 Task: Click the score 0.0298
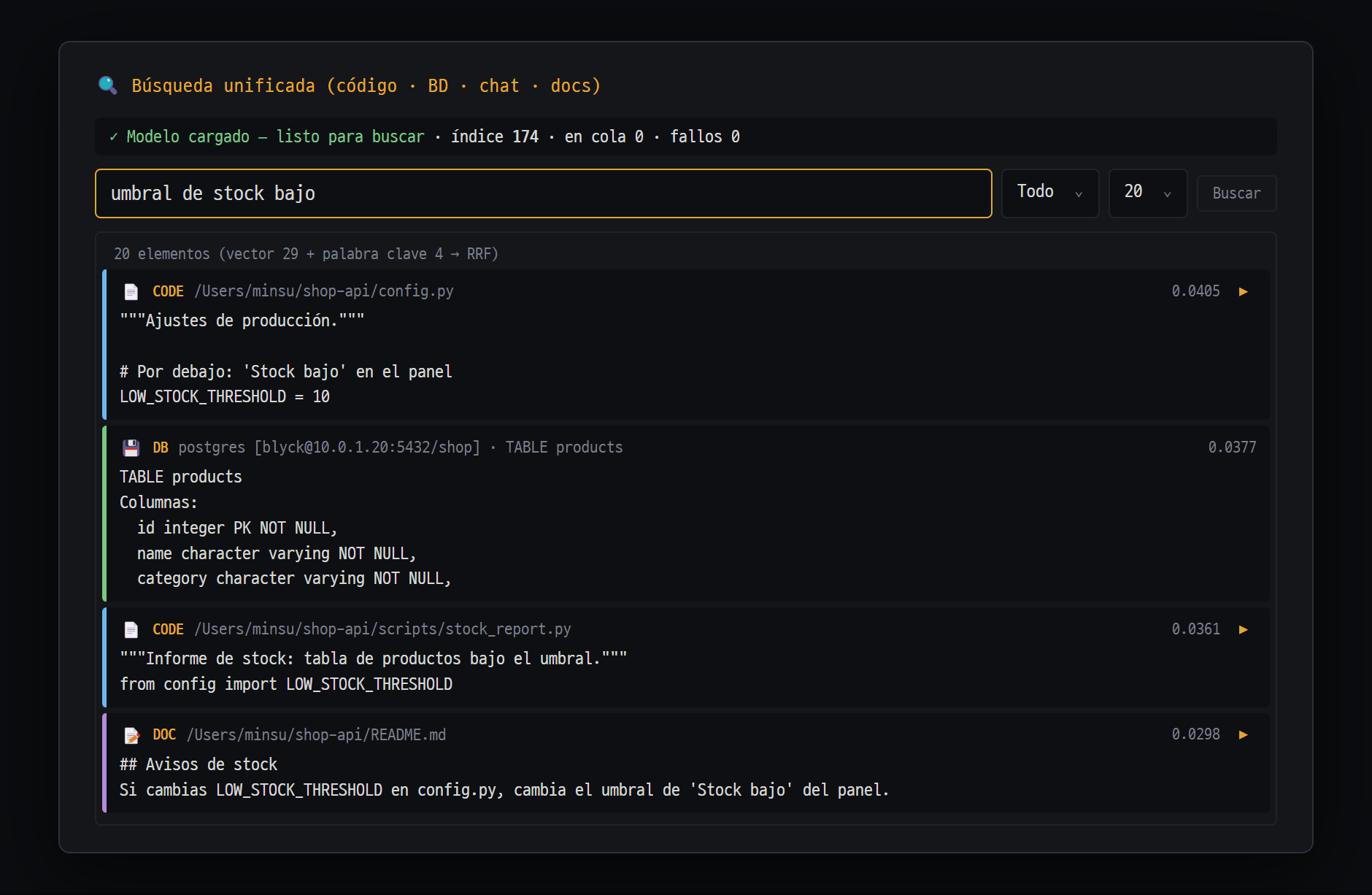tap(1195, 734)
